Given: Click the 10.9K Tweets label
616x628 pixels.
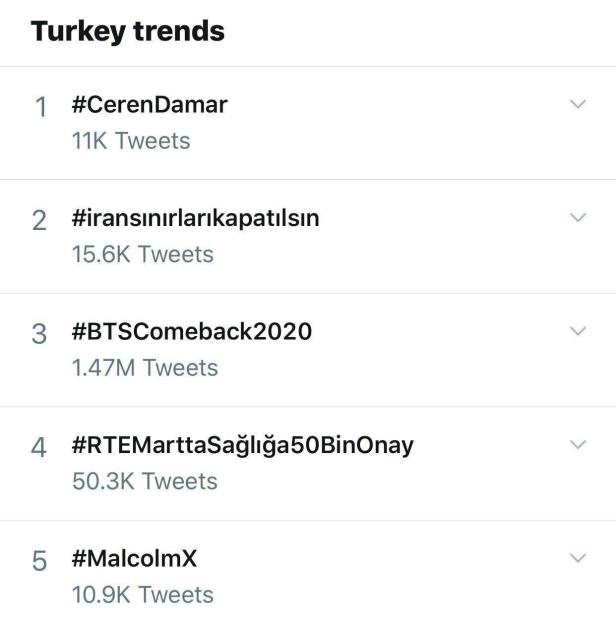Looking at the screenshot, I should (142, 595).
